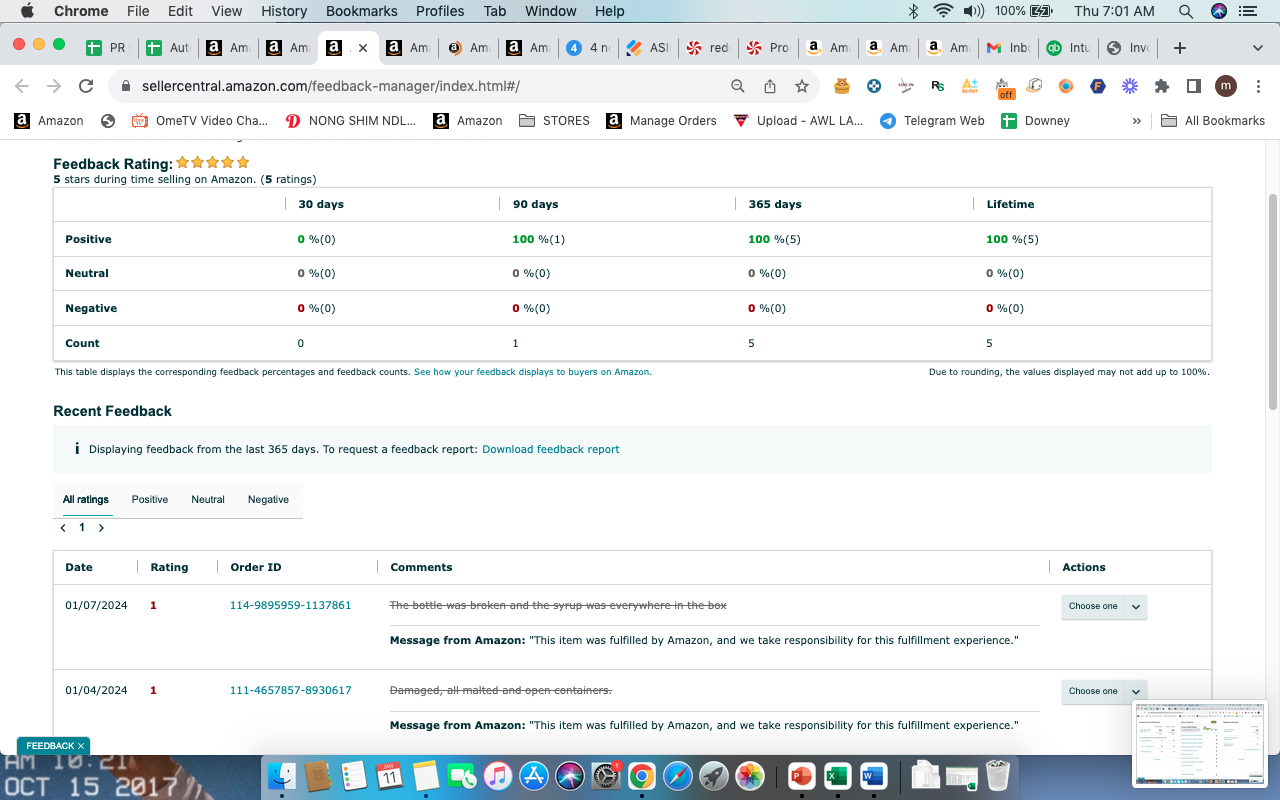The width and height of the screenshot is (1280, 800).
Task: Open the Bookmarks menu
Action: (362, 11)
